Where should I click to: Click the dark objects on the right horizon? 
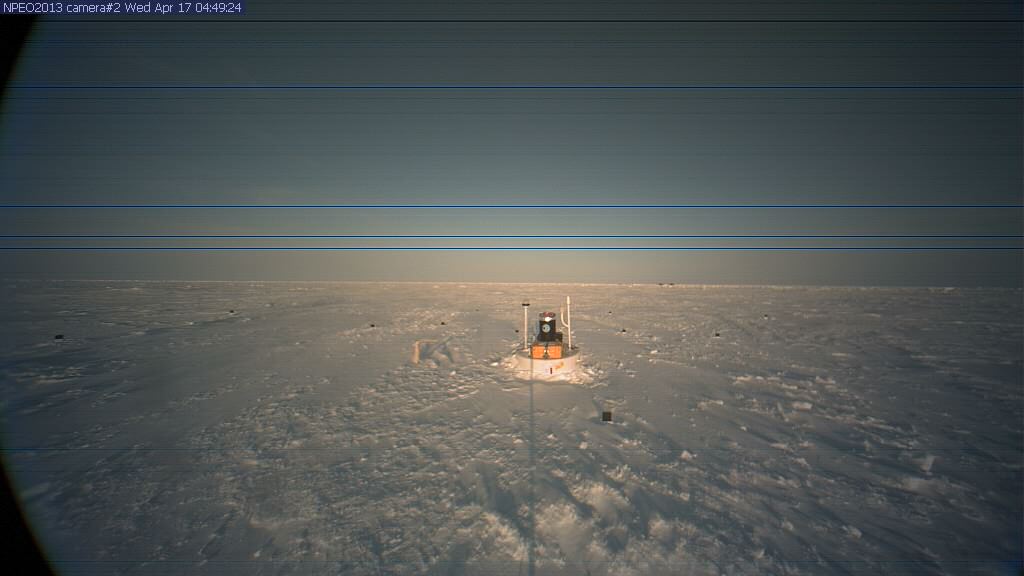pos(665,285)
